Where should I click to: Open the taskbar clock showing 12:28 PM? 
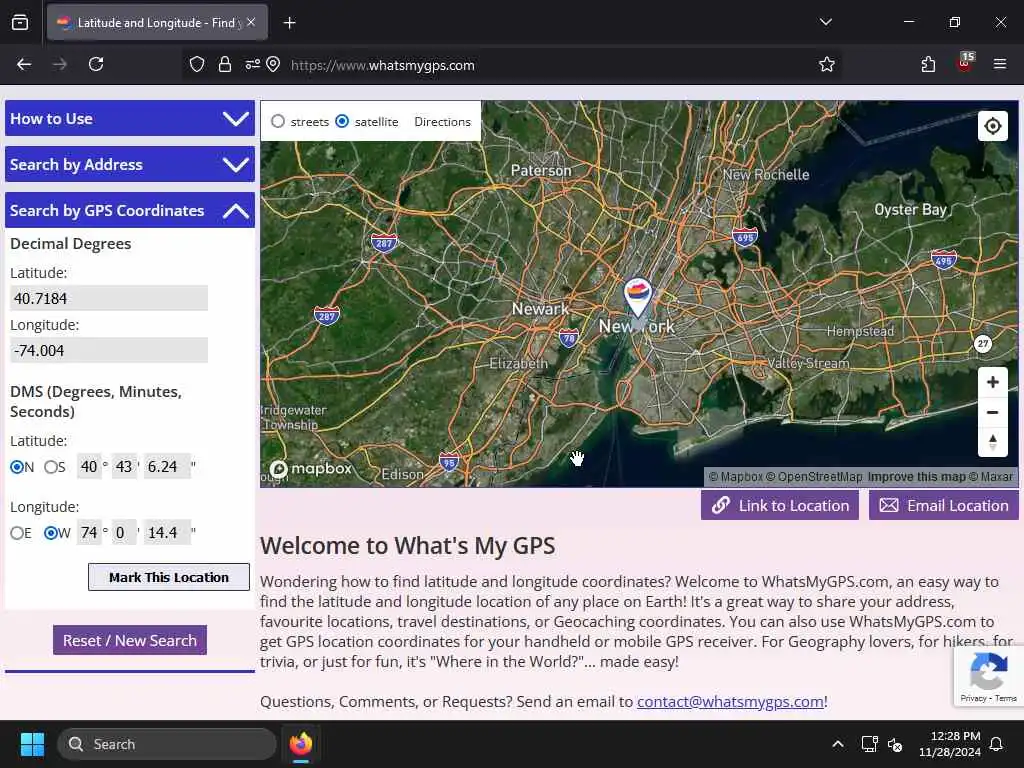(x=950, y=744)
